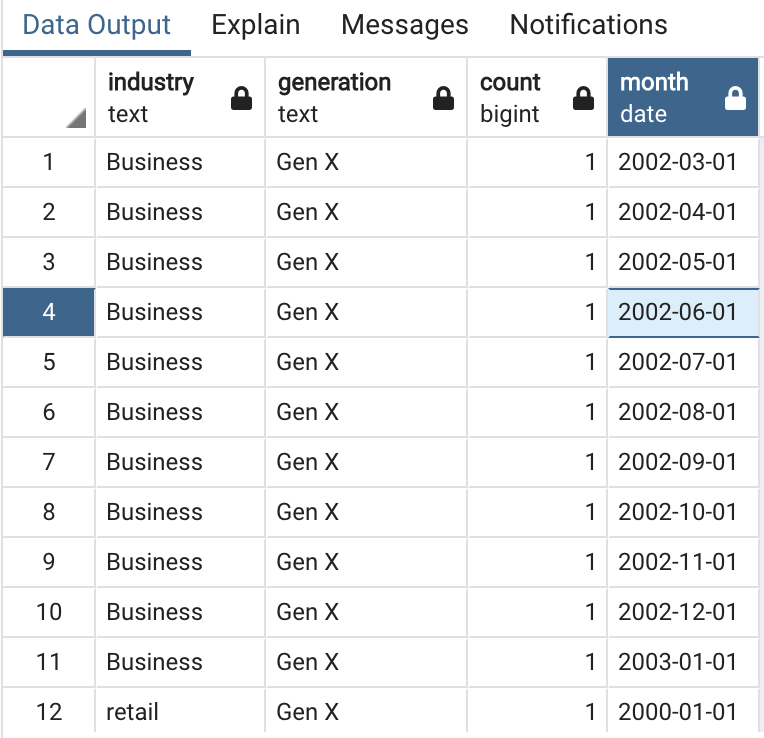Click the 2002-07-01 month cell
The width and height of the screenshot is (764, 738).
pos(683,362)
